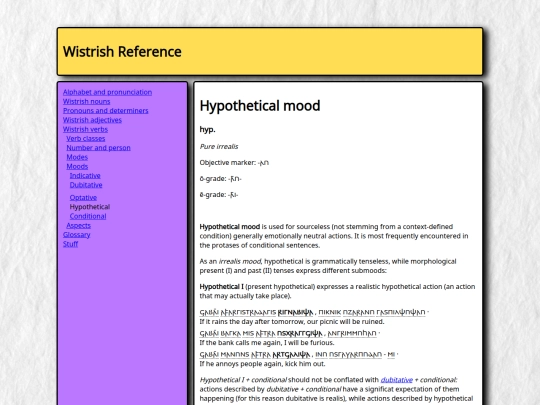Click the Wistrish Reference header title

(x=122, y=52)
